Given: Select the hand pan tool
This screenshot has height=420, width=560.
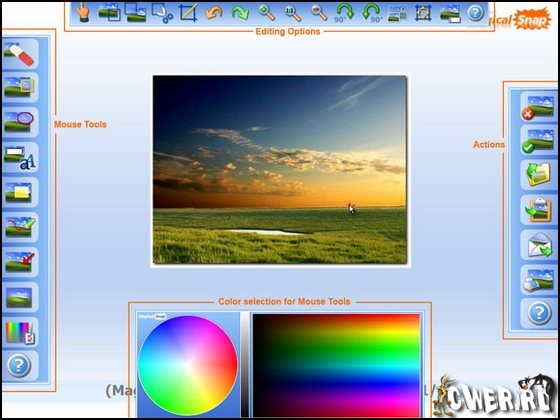Looking at the screenshot, I should pos(82,13).
